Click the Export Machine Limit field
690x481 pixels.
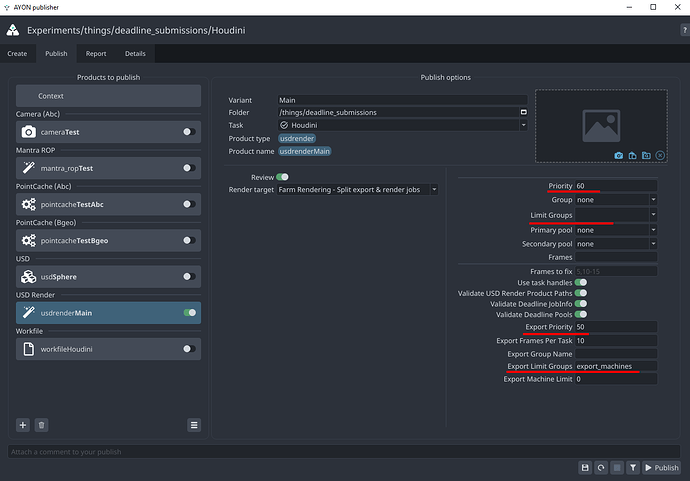pyautogui.click(x=616, y=379)
